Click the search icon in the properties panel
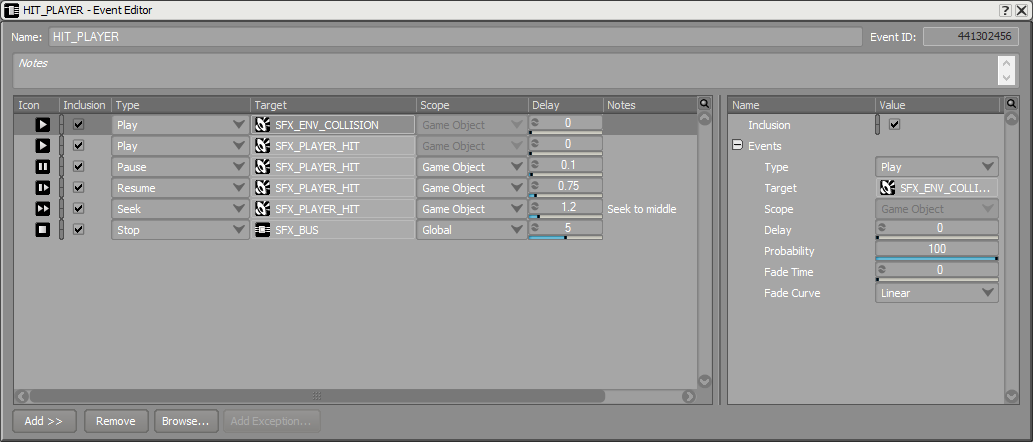 [x=1012, y=104]
